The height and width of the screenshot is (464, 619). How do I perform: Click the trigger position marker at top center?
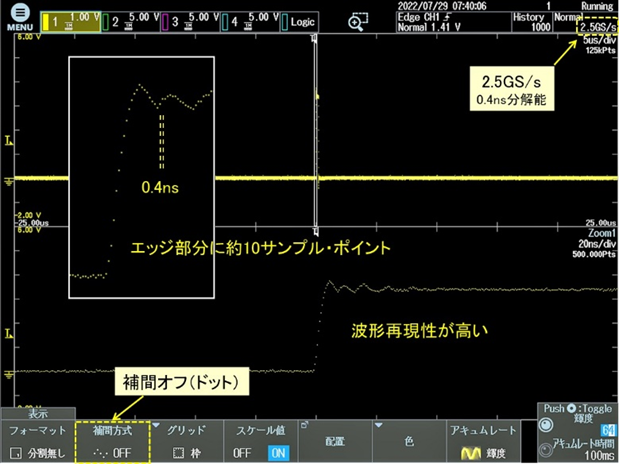tap(315, 38)
